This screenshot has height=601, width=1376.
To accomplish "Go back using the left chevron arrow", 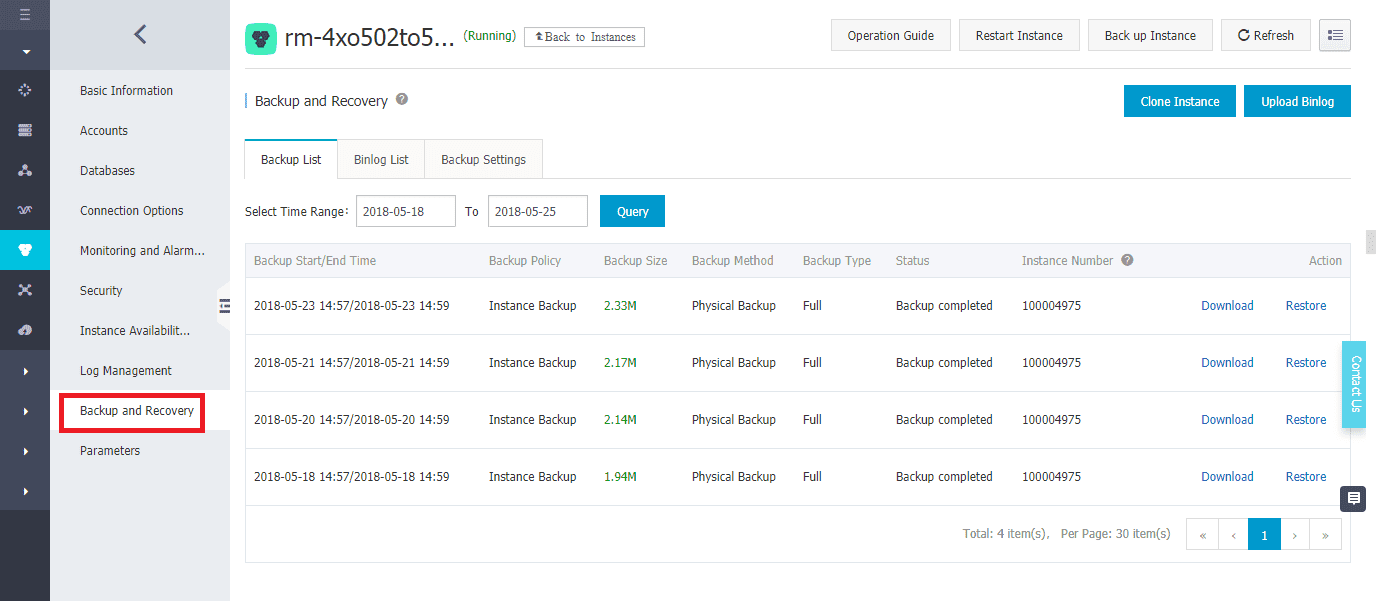I will (140, 35).
